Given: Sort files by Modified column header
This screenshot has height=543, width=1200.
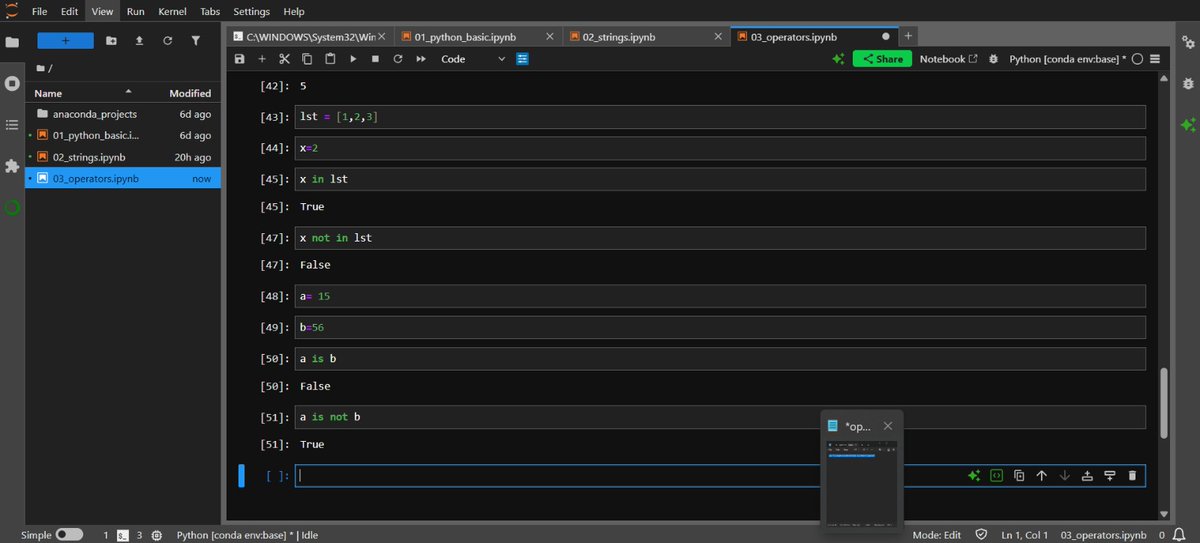Looking at the screenshot, I should click(190, 93).
